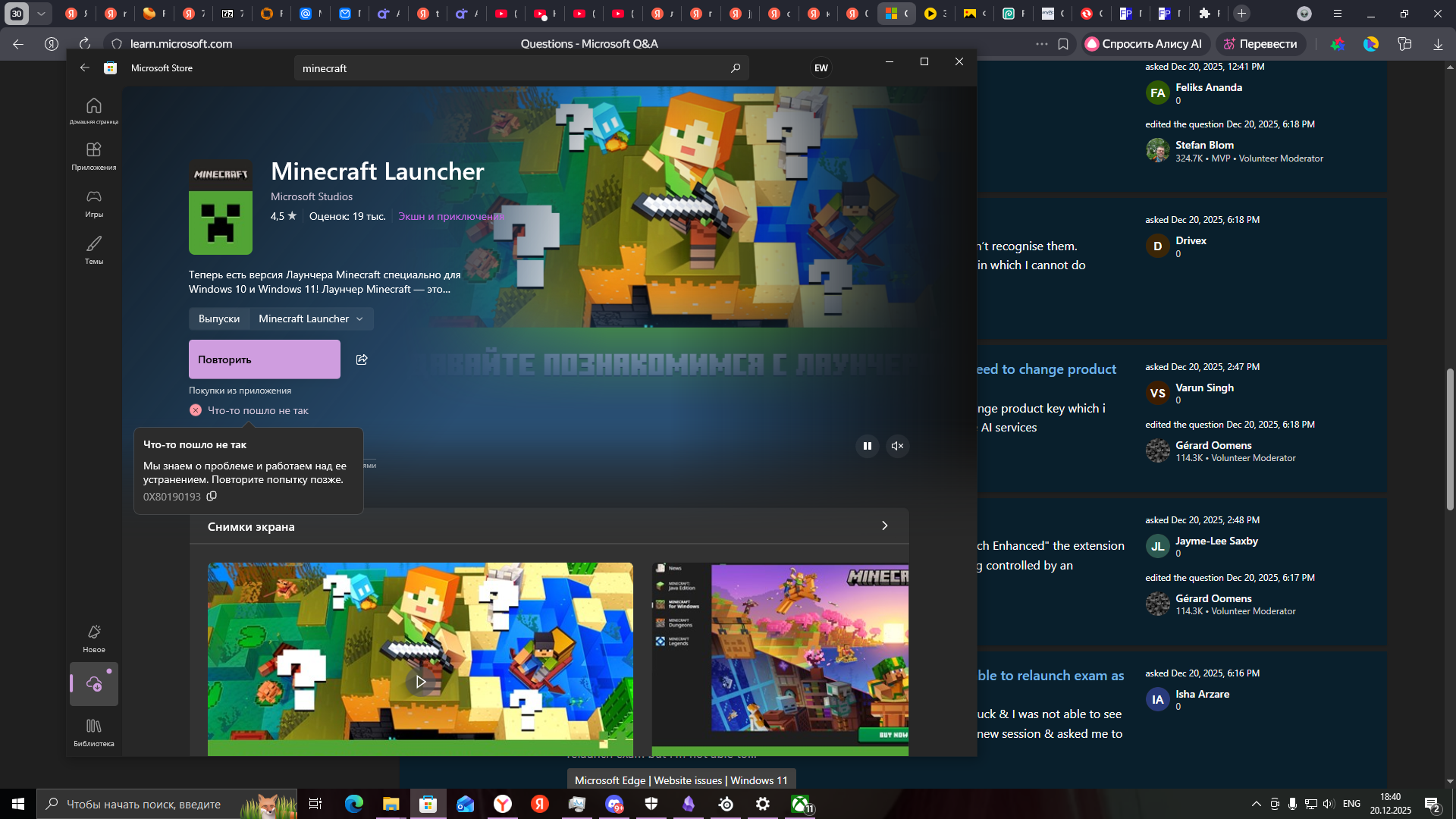Copy error code 0X80190193 with copy icon
Screen dimensions: 1456x819
pyautogui.click(x=212, y=496)
